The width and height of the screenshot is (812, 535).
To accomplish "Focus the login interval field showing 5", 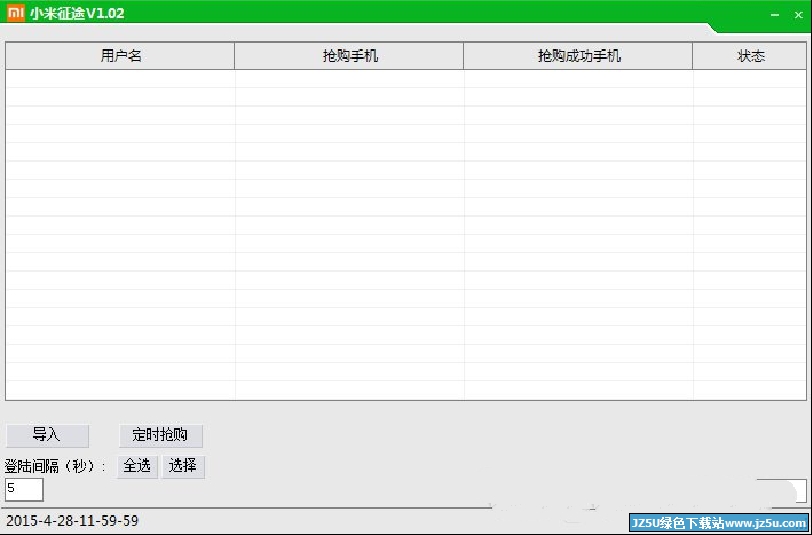I will tap(24, 489).
